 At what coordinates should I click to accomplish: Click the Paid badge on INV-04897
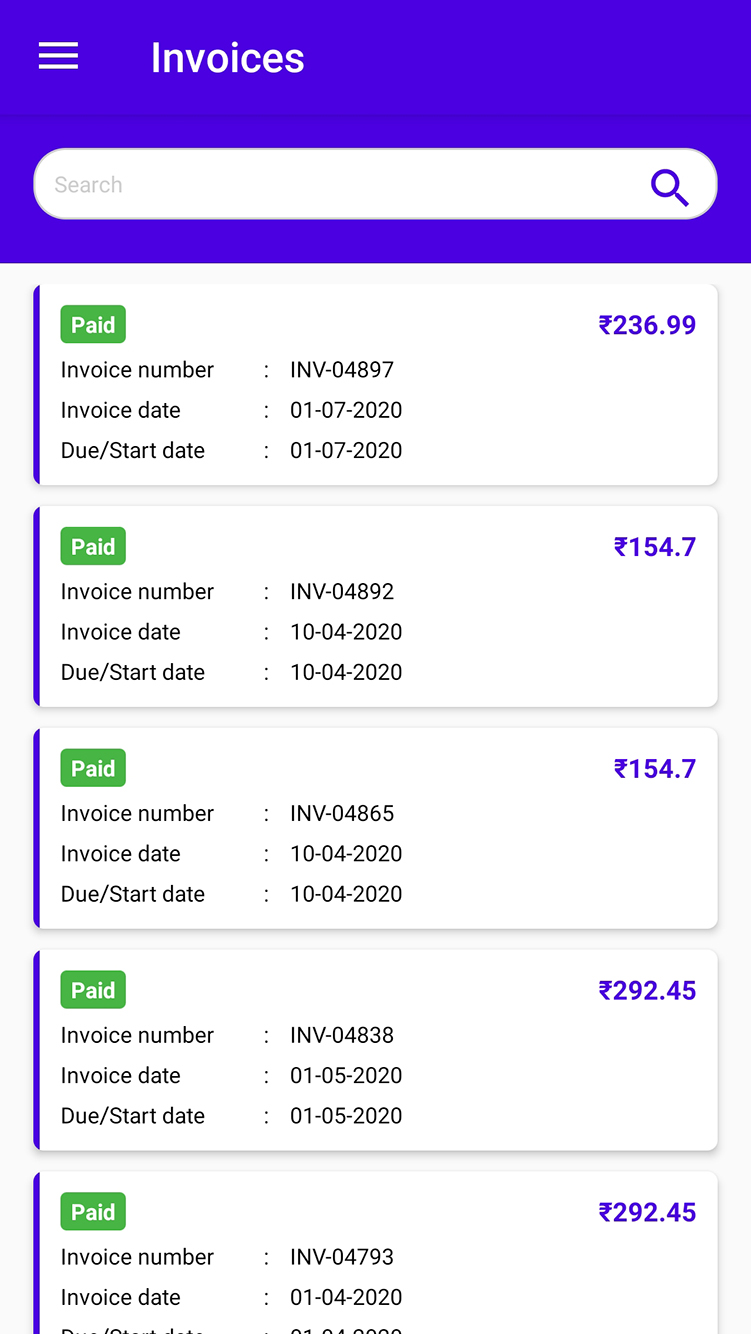(93, 325)
